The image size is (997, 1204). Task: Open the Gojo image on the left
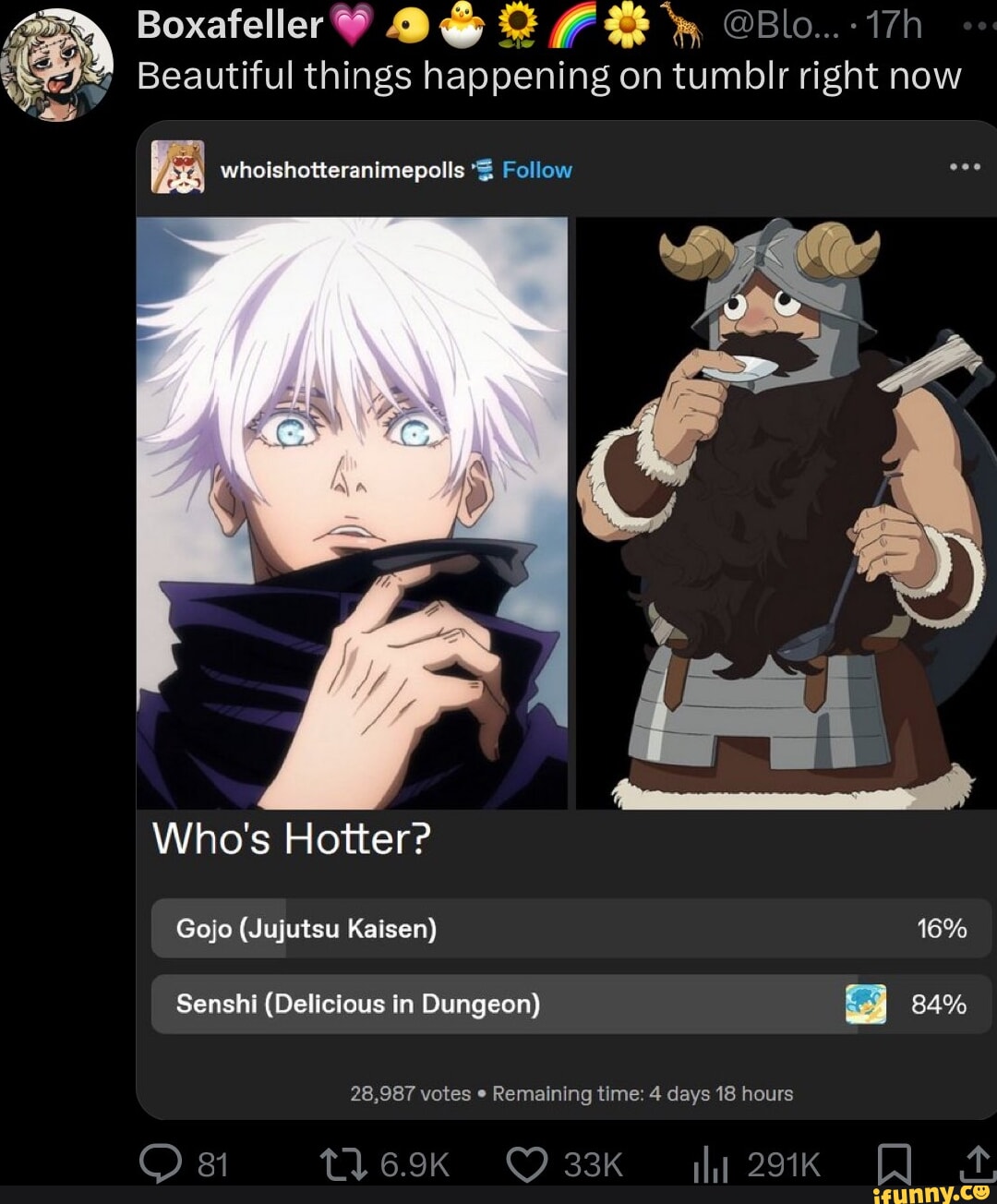(352, 513)
